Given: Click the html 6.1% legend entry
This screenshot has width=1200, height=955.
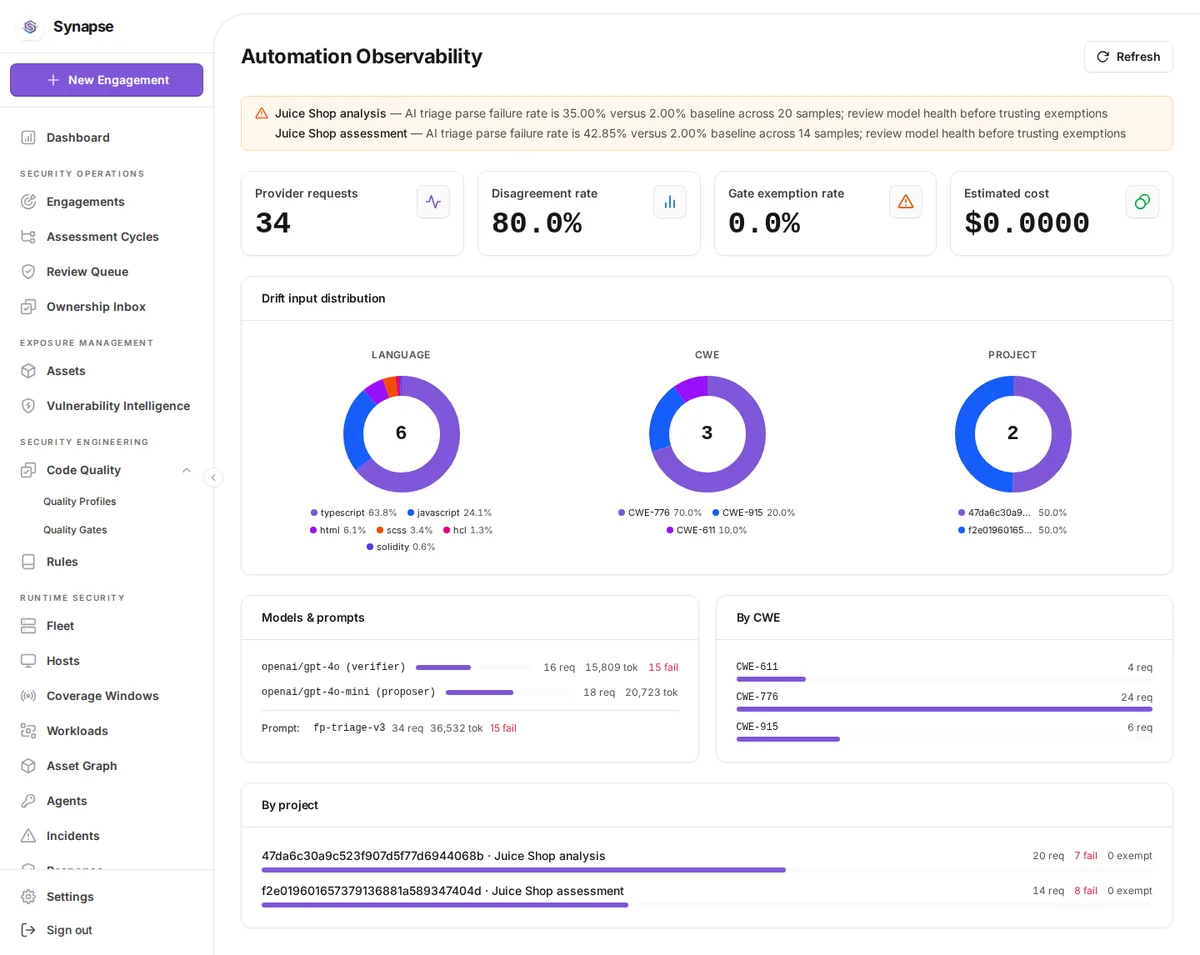Looking at the screenshot, I should pos(338,530).
